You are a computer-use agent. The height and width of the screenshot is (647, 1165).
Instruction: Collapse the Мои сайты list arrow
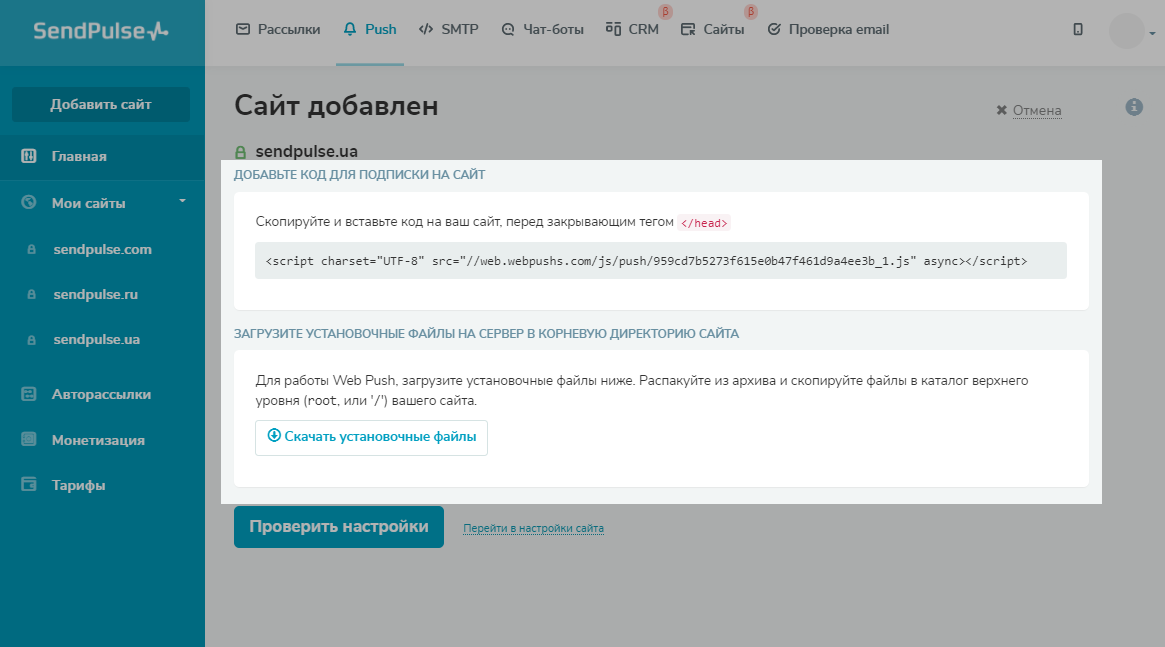(182, 201)
